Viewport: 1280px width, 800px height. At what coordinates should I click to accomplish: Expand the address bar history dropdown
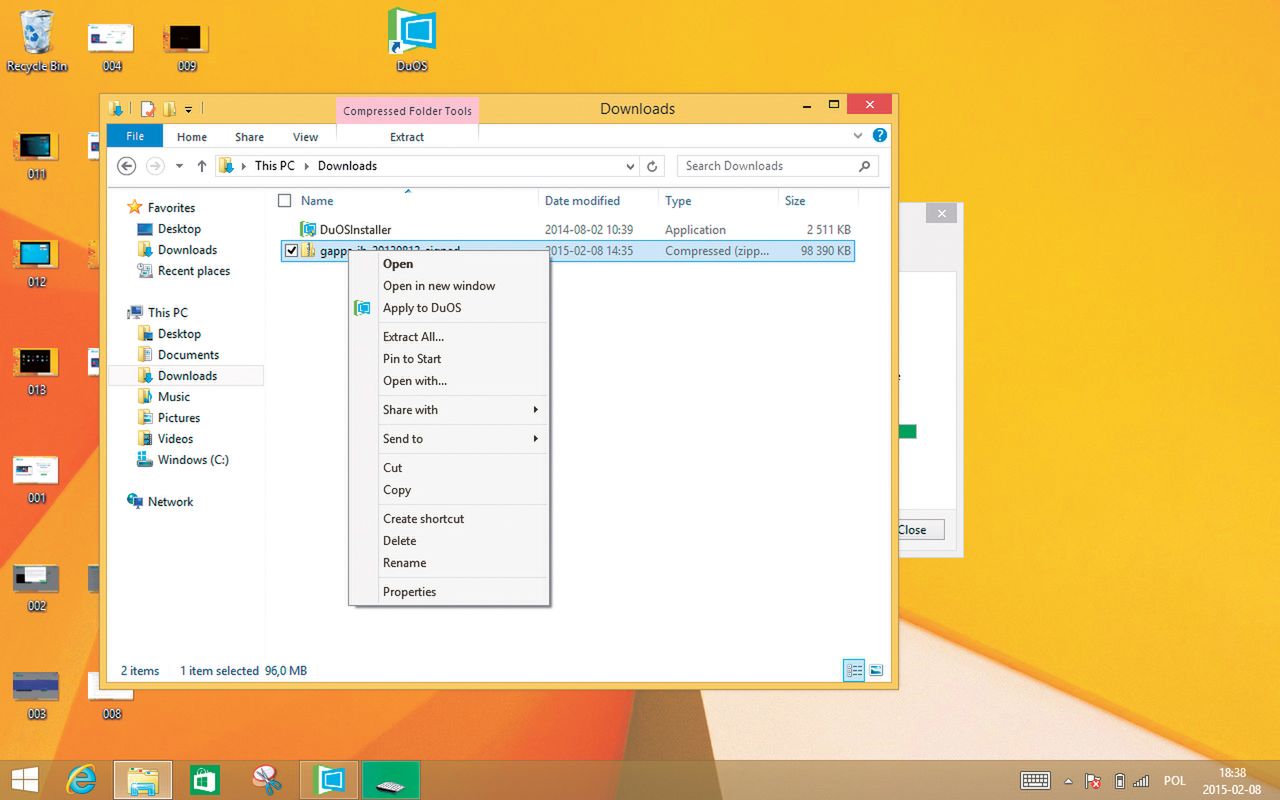[x=630, y=166]
